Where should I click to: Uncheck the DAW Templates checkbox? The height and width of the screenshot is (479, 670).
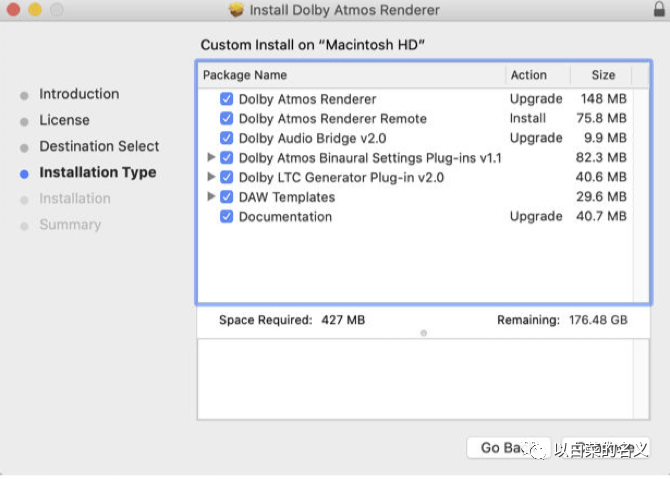click(x=226, y=197)
